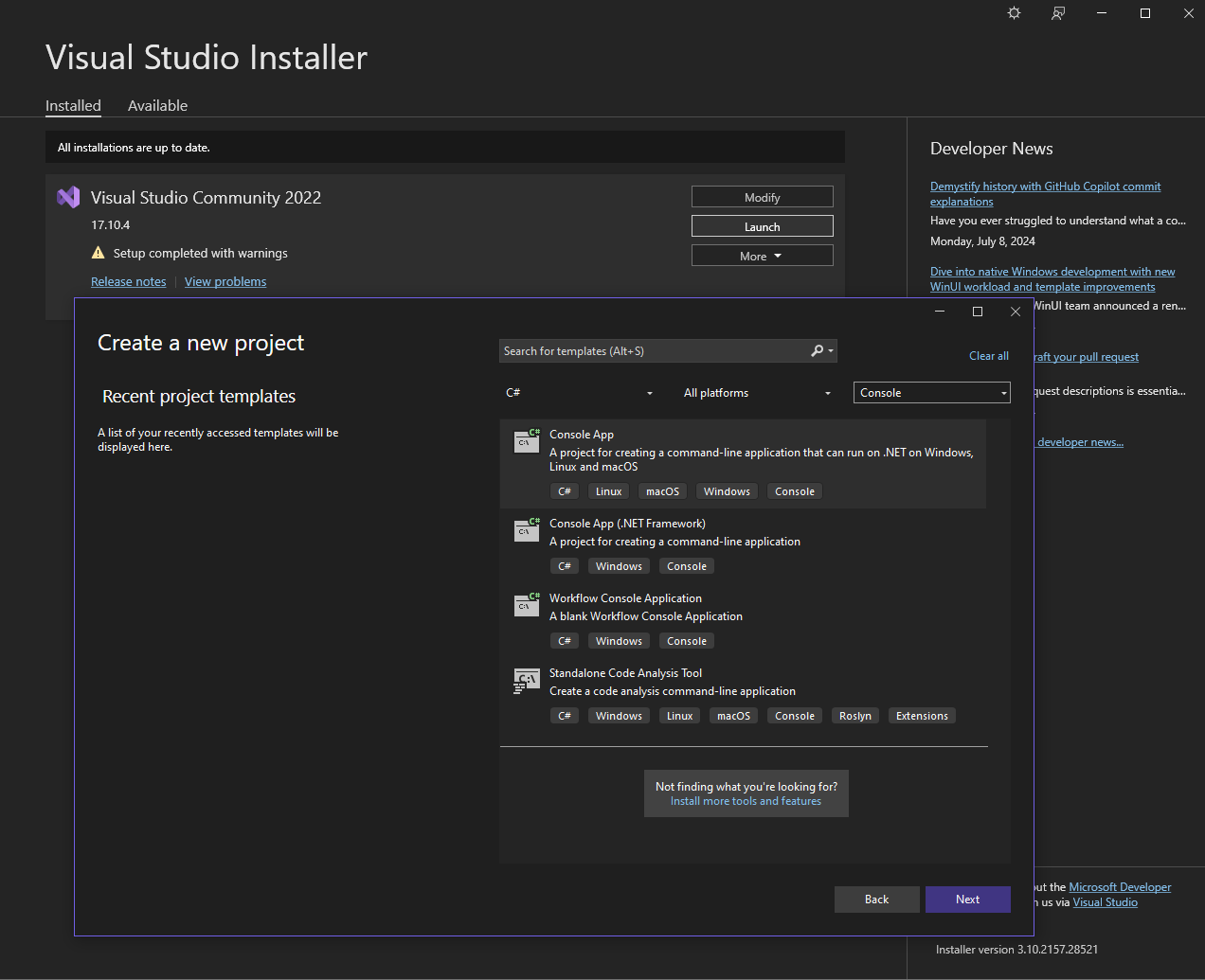Close the Create a new project dialog

point(1016,312)
